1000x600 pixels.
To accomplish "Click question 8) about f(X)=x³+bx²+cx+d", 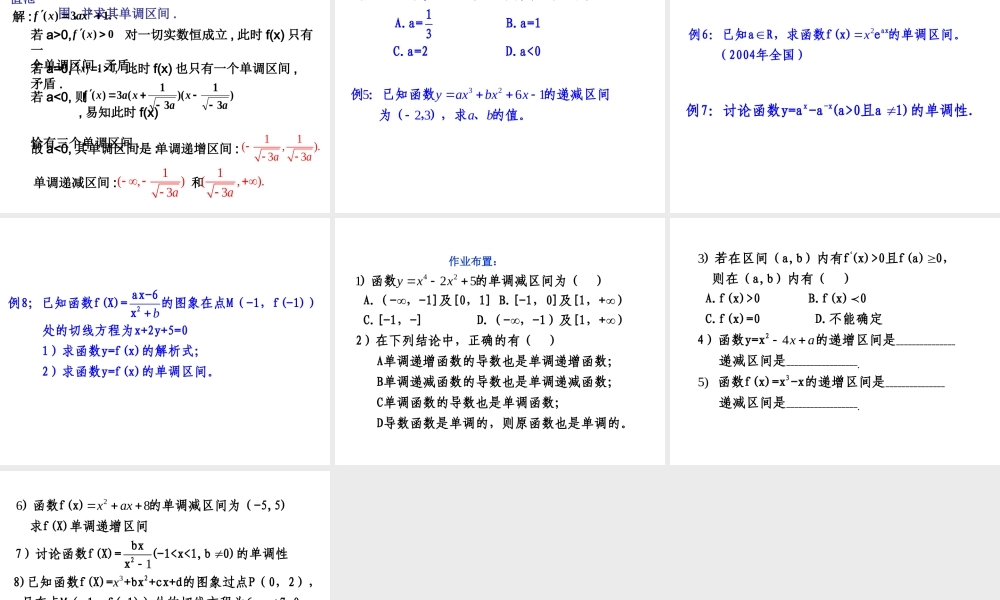I will point(163,582).
